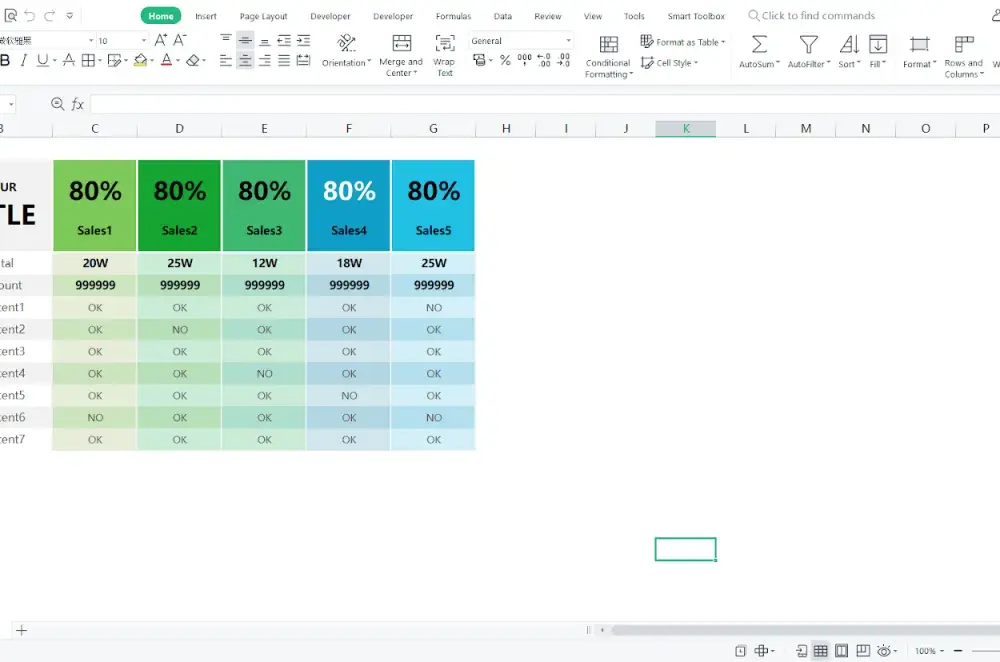Click the print preview icon
Viewport: 1000px width, 662px height.
tap(10, 15)
